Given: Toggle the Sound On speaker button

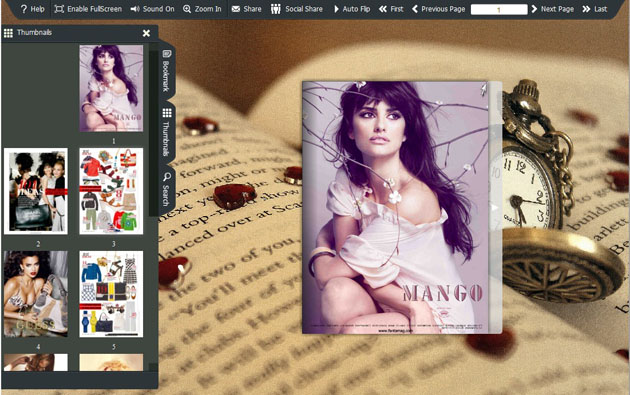Looking at the screenshot, I should pyautogui.click(x=152, y=9).
